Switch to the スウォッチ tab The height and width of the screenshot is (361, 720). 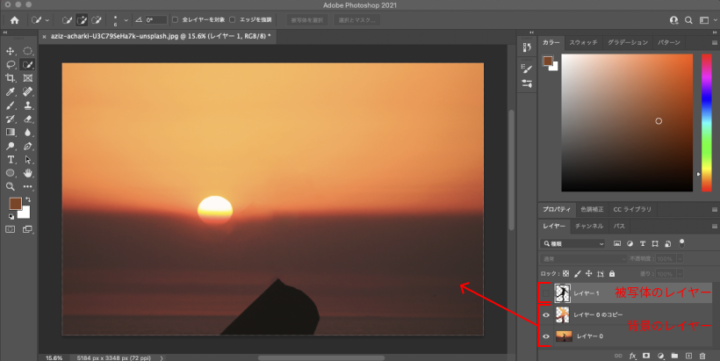[x=583, y=42]
